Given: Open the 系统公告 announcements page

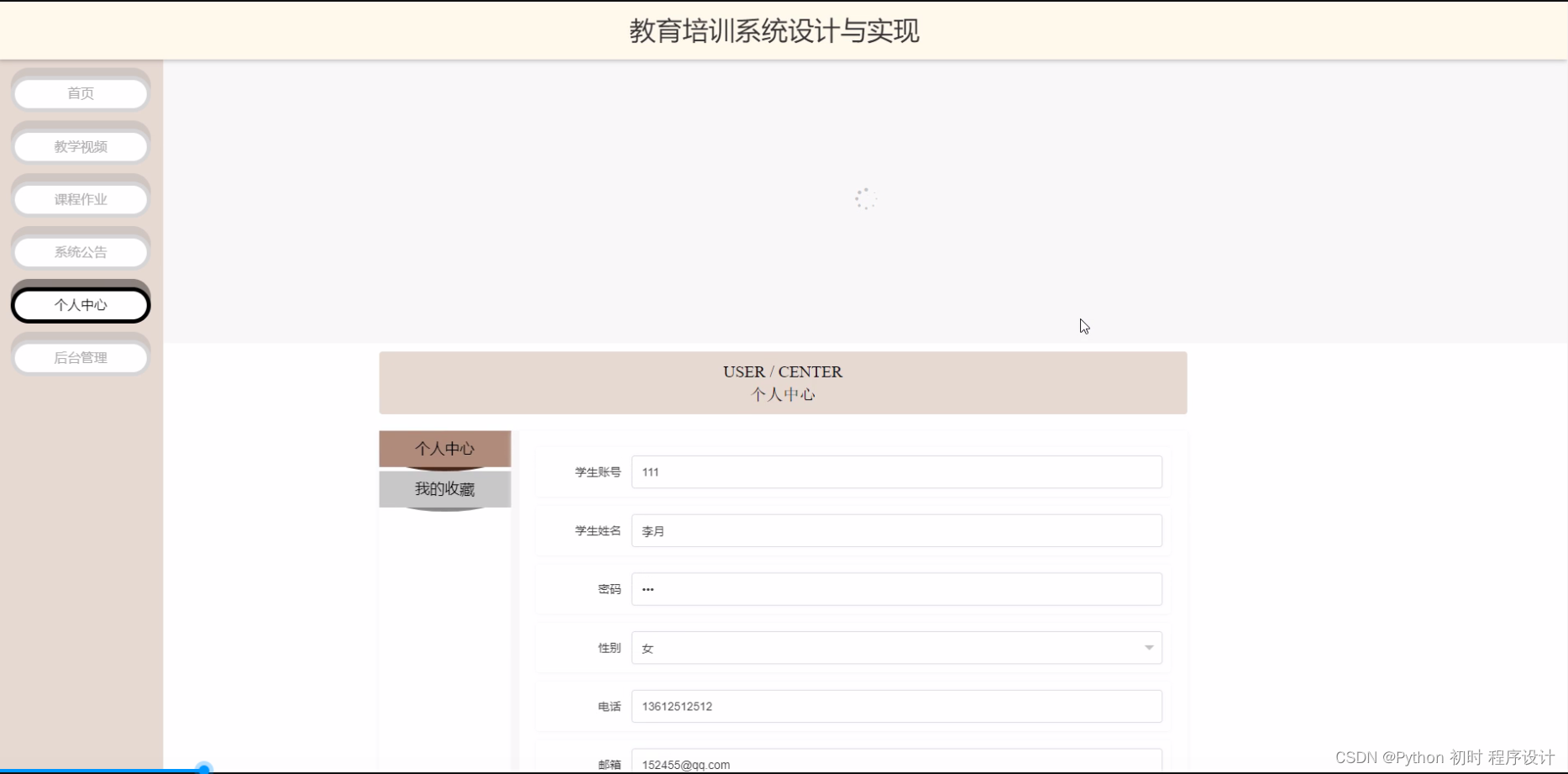Looking at the screenshot, I should (80, 251).
